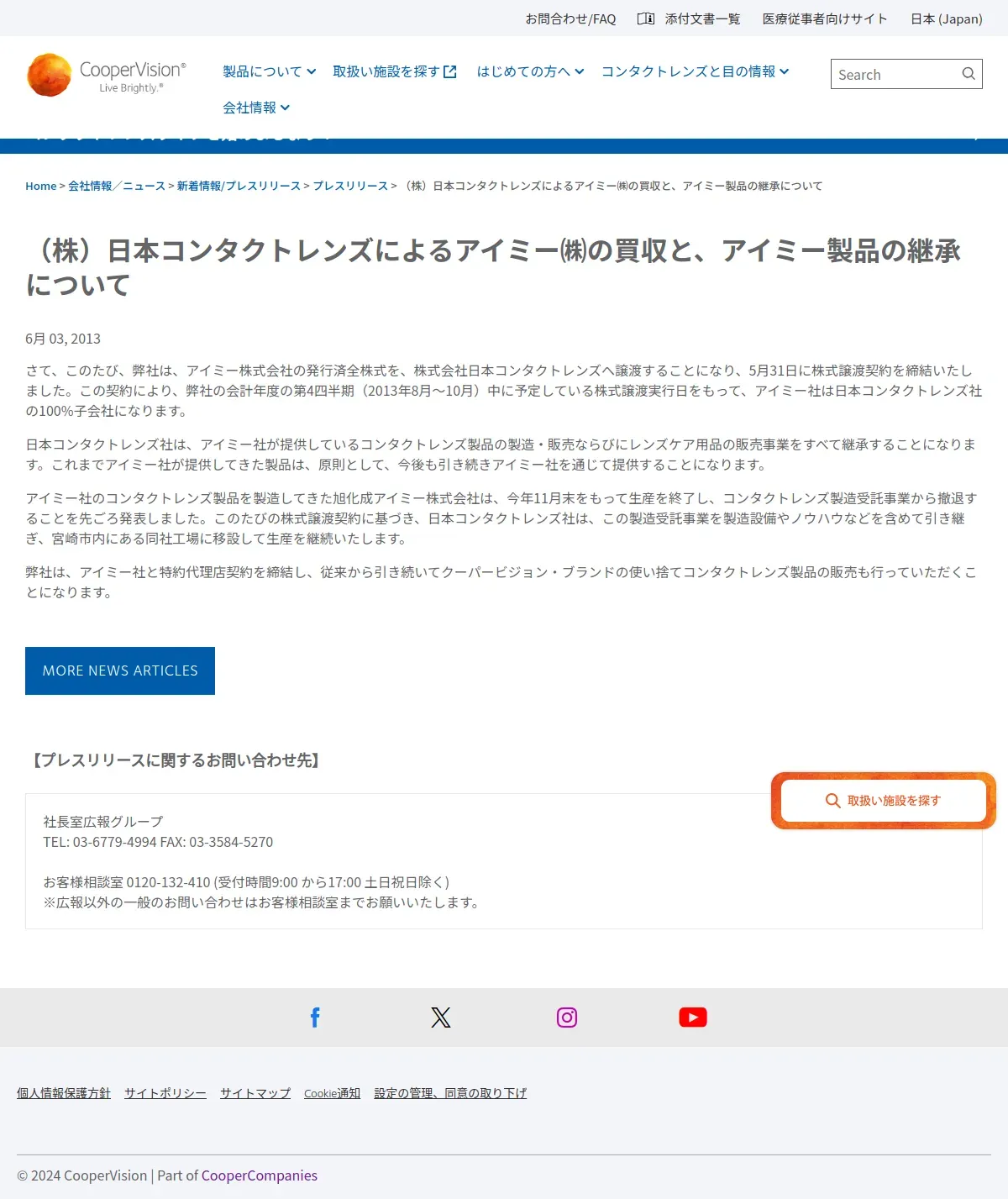The height and width of the screenshot is (1199, 1008).
Task: Open the YouTube social icon
Action: pos(693,1018)
